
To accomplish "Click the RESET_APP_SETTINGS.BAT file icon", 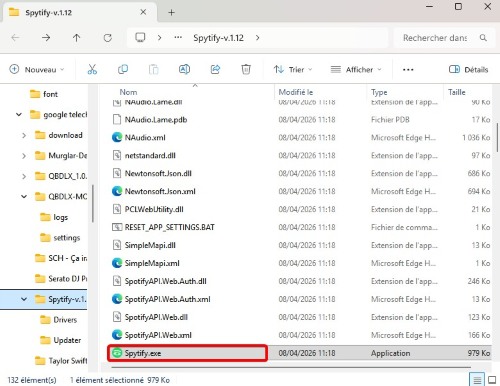I will 117,227.
